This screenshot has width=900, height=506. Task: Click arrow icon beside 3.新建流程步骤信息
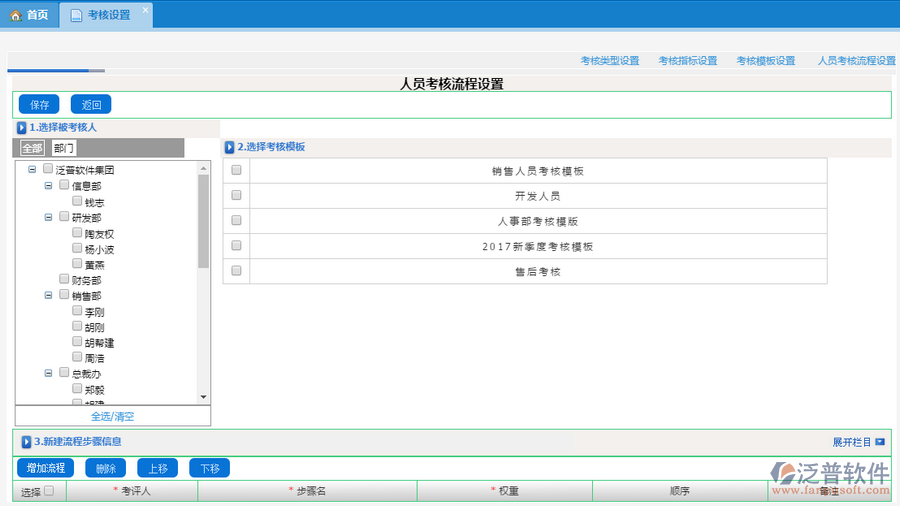[x=26, y=441]
